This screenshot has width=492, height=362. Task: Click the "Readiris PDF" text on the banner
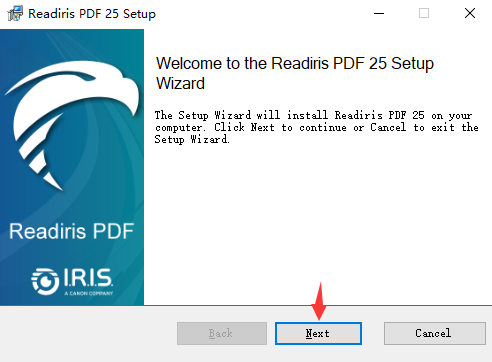71,231
